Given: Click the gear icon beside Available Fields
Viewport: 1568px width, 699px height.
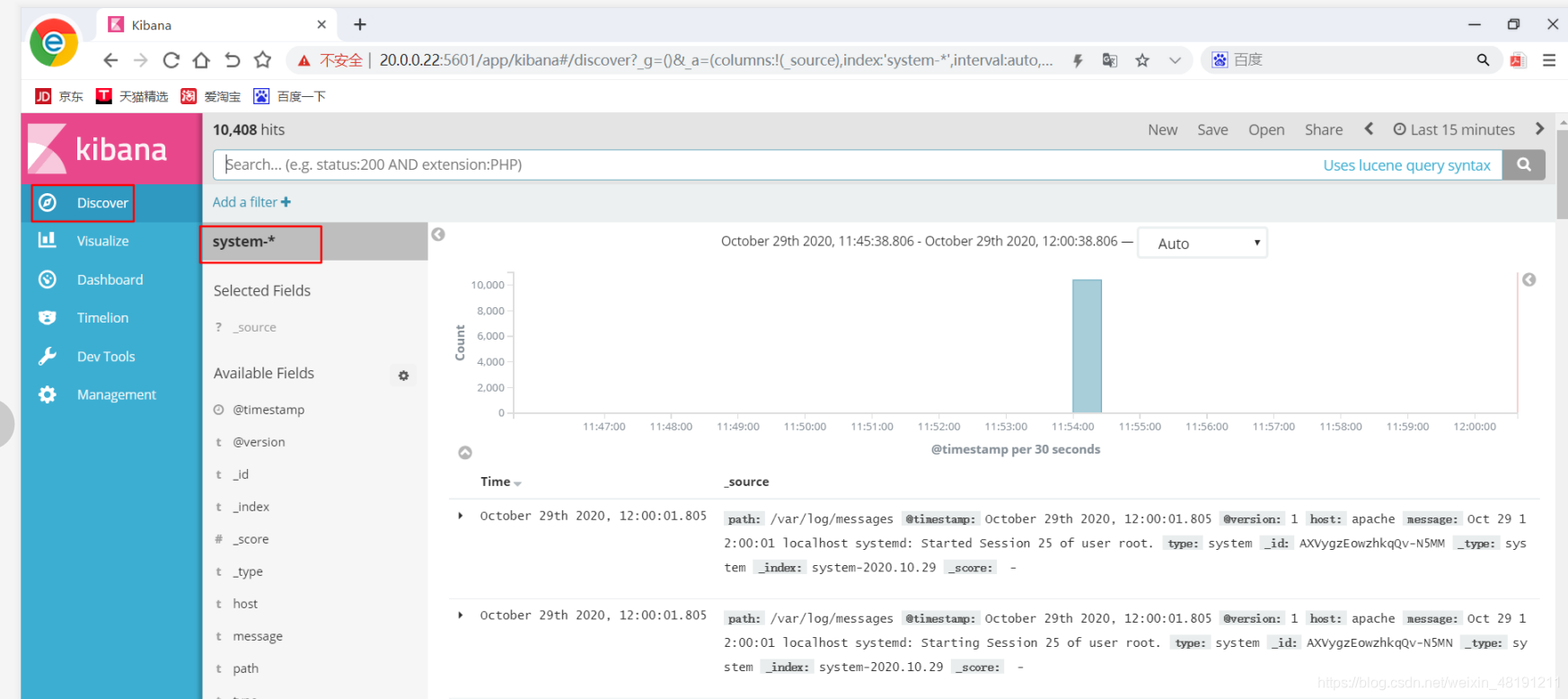Looking at the screenshot, I should (403, 376).
